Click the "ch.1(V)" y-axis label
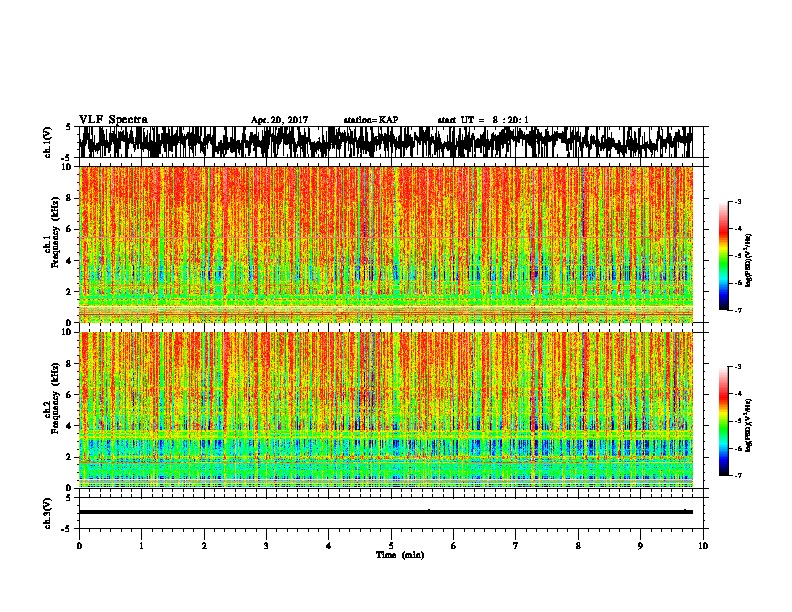792x612 pixels. 48,142
